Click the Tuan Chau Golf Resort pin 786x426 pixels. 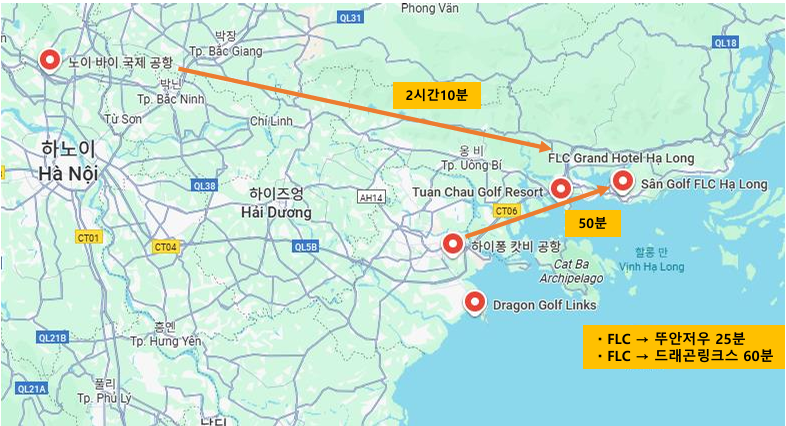(x=561, y=190)
